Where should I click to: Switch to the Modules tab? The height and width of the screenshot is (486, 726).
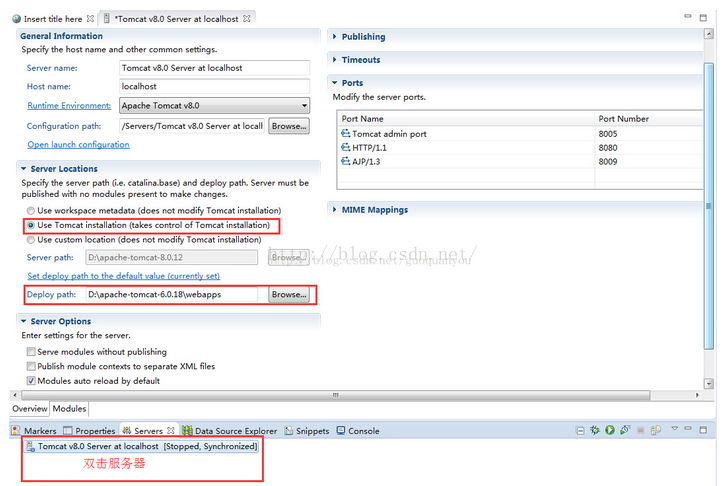pos(69,409)
